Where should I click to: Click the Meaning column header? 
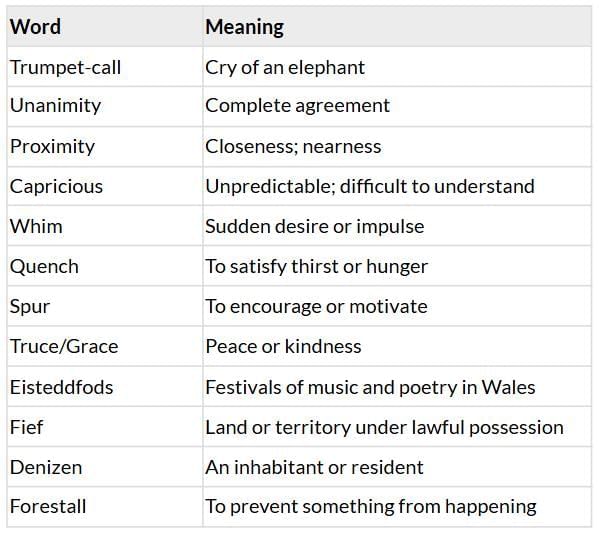(x=244, y=27)
